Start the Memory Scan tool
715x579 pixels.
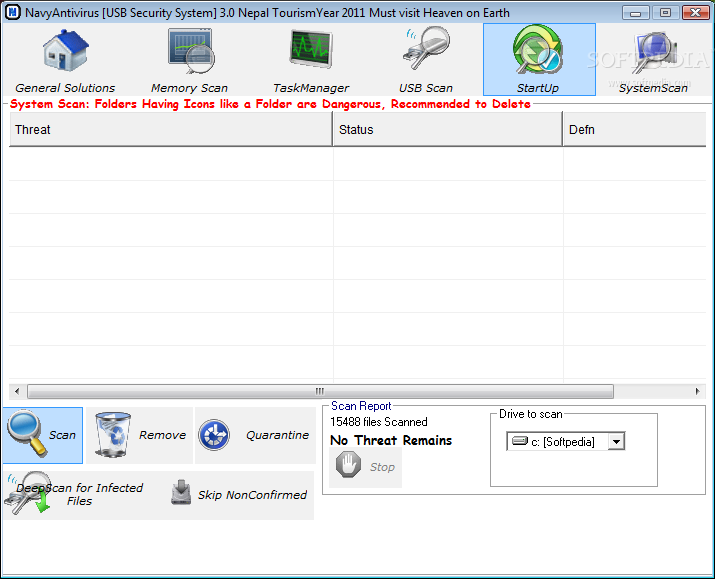pos(190,60)
